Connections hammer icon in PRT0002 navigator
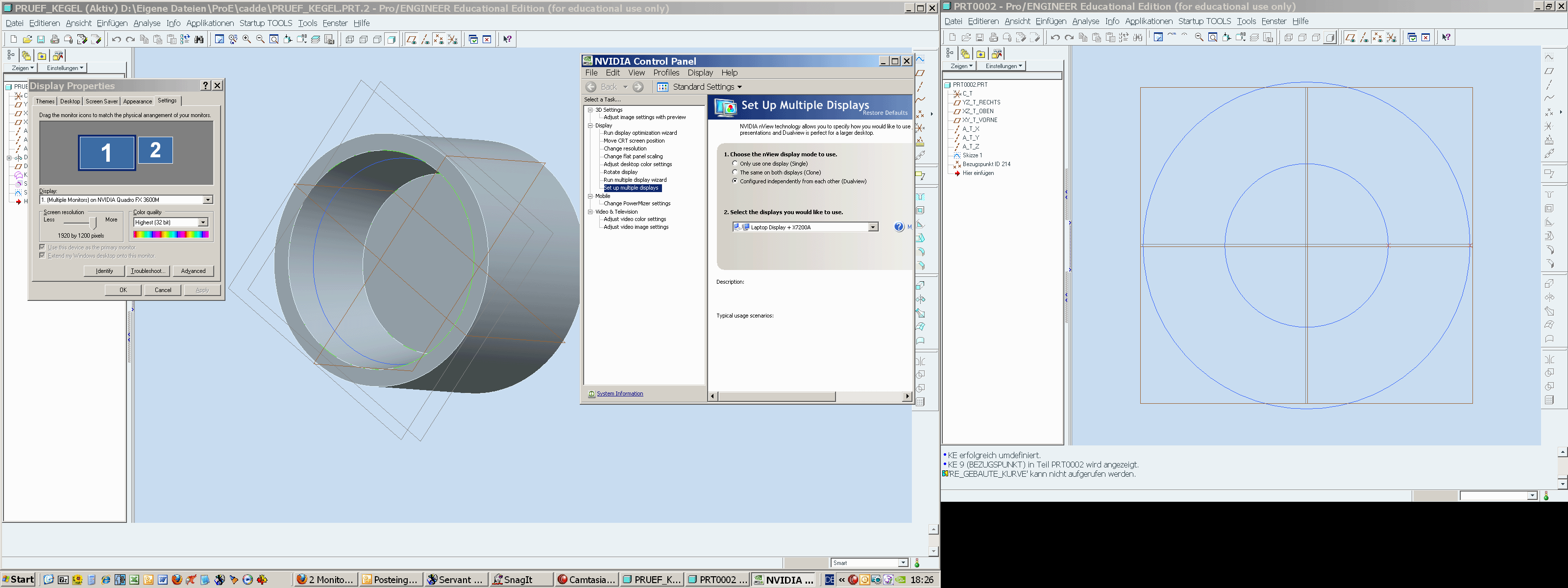Image resolution: width=1568 pixels, height=588 pixels. 997,54
